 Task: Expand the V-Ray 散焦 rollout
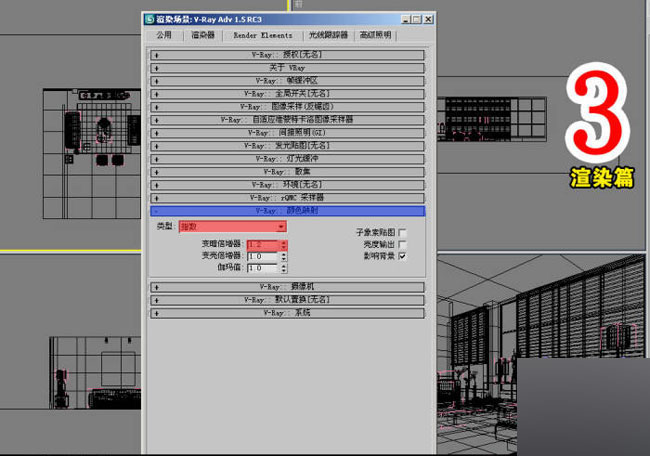[x=287, y=172]
